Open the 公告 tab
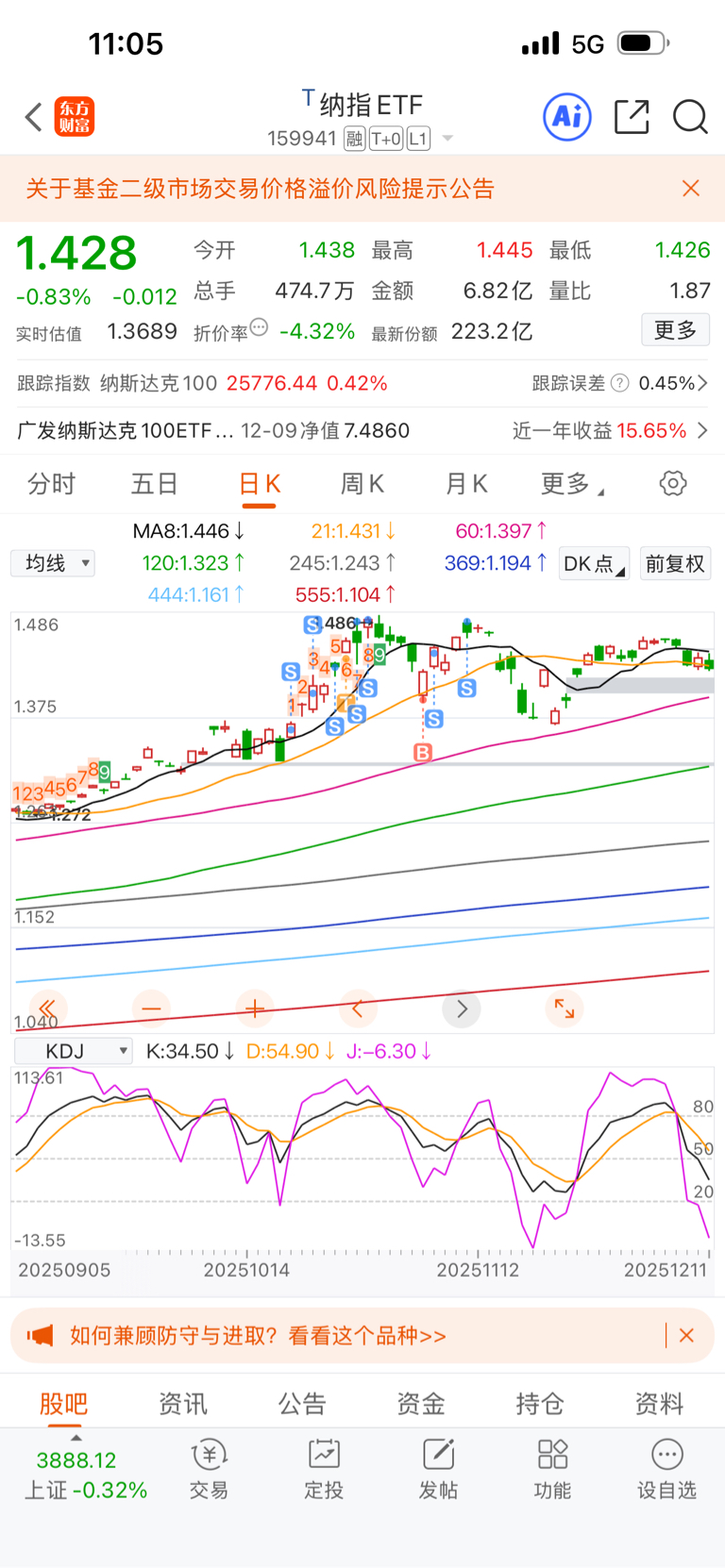The image size is (725, 1568). pos(302,1404)
